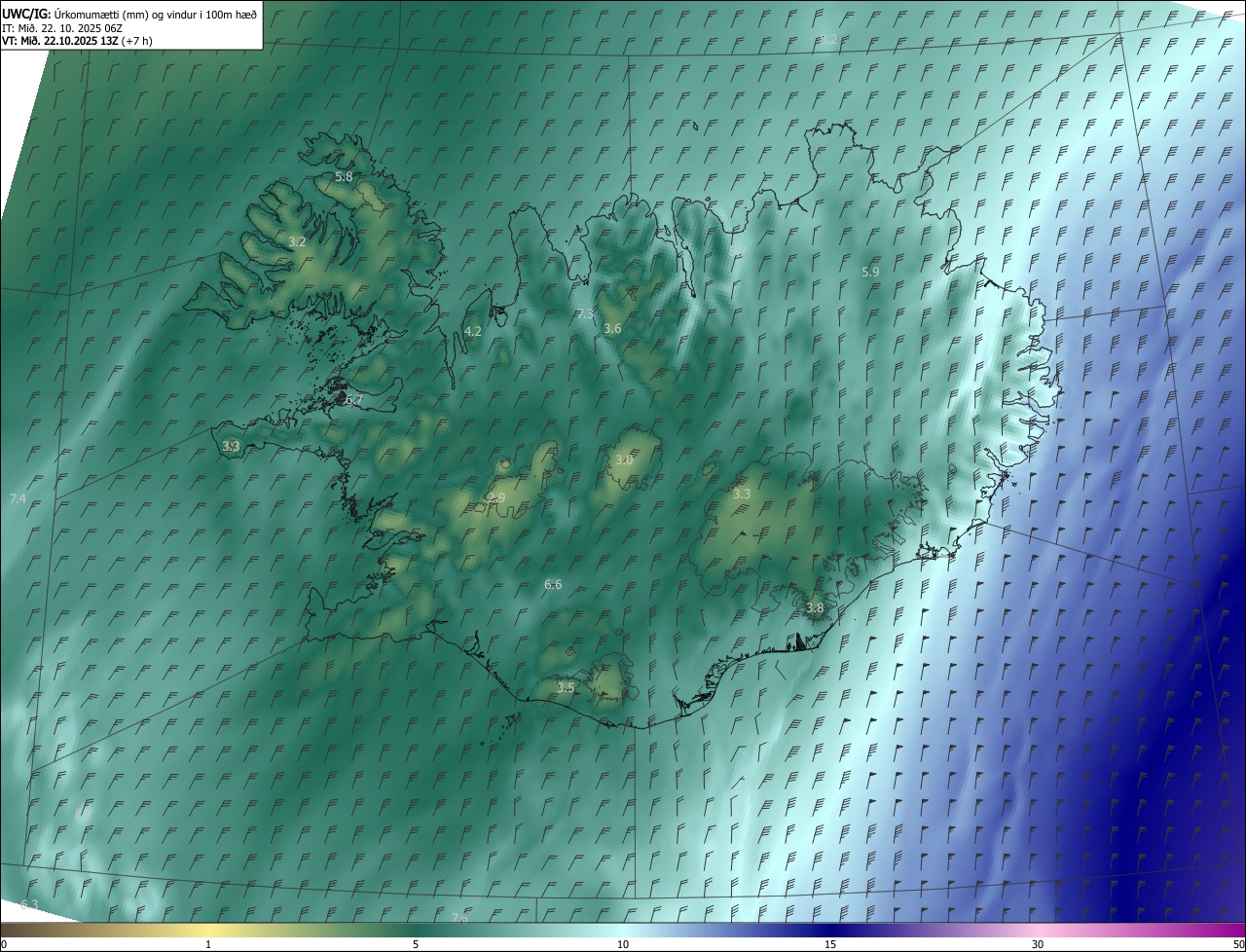Select the 6.6 value in the southern highlands
Screen dimensions: 1246x952
(553, 584)
